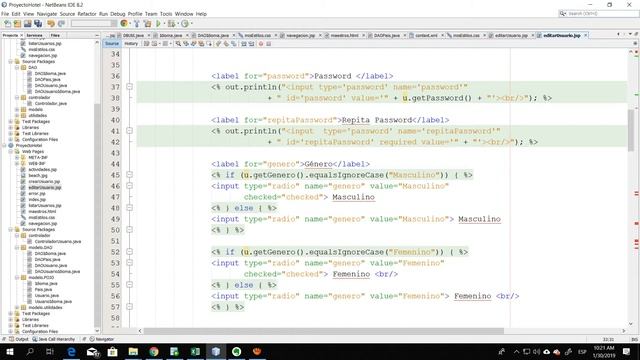
Task: Open the Navigator window button
Action: point(102,339)
